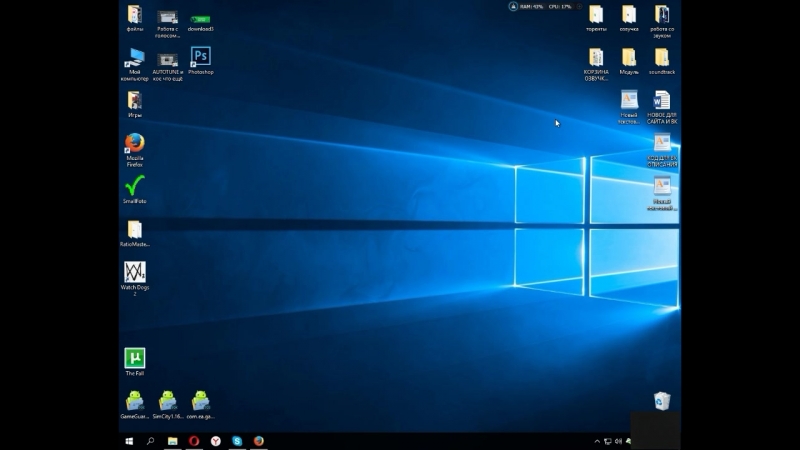Switch to Firefox on the taskbar
Image resolution: width=800 pixels, height=450 pixels.
259,441
